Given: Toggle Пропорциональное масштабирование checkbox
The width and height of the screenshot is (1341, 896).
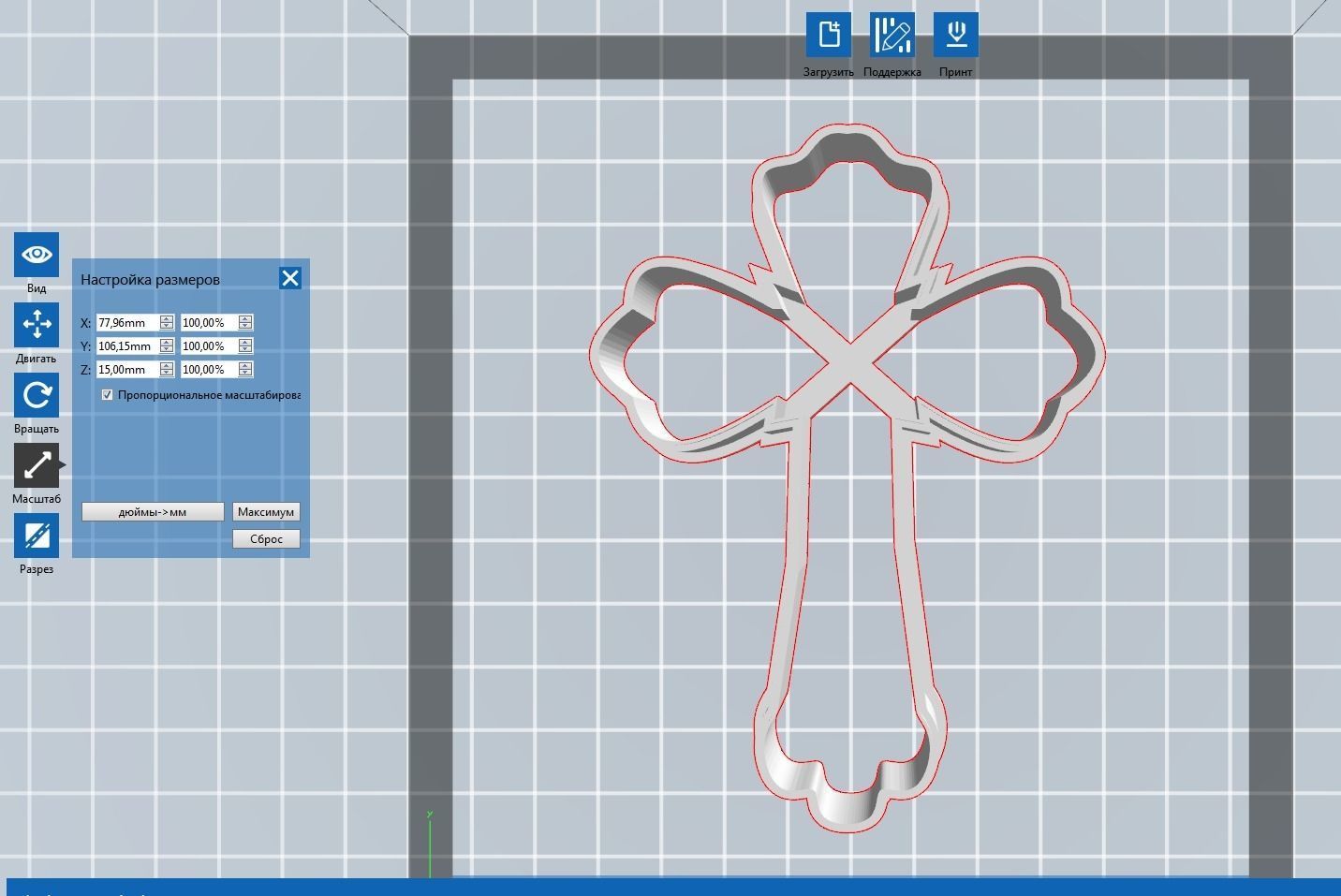Looking at the screenshot, I should pyautogui.click(x=107, y=395).
